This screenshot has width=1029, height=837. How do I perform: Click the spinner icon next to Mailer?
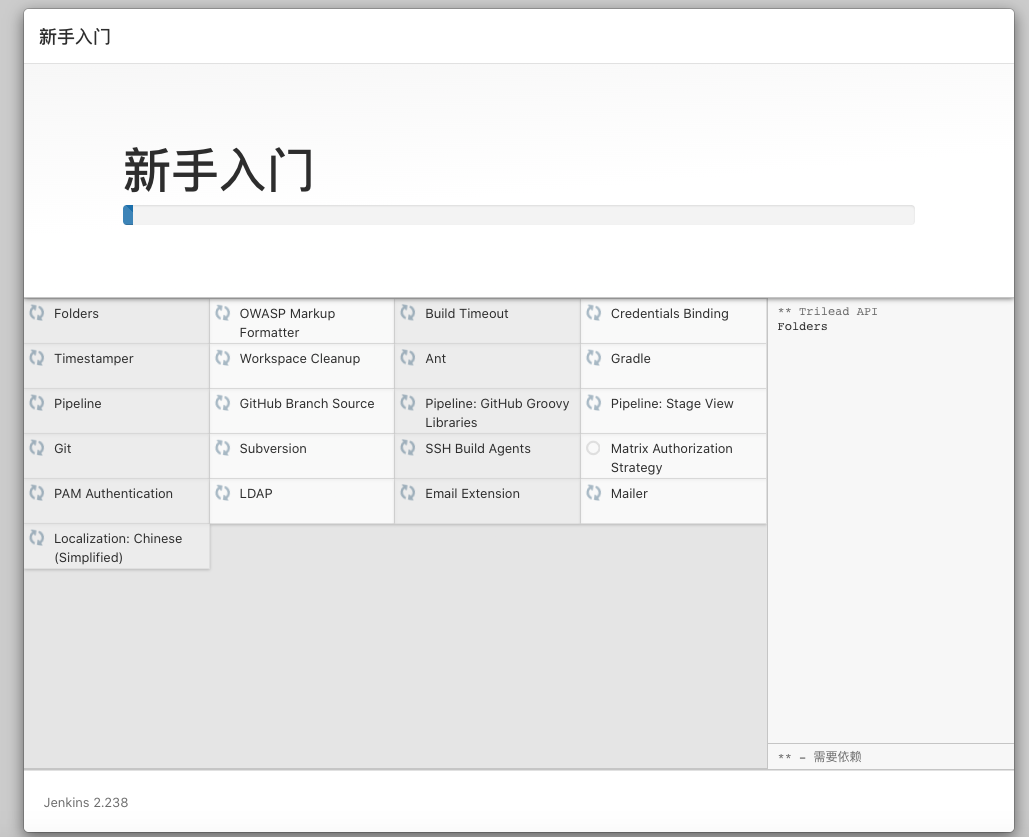(594, 493)
